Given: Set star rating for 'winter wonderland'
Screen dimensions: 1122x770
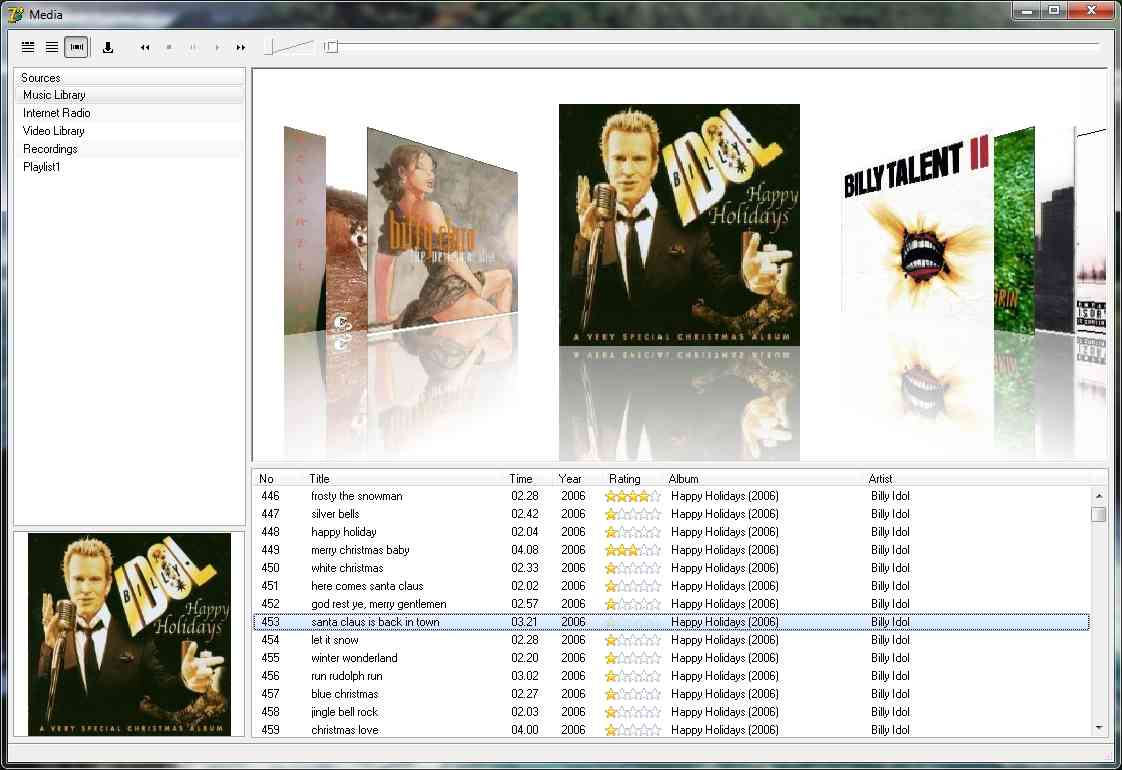Looking at the screenshot, I should [633, 658].
